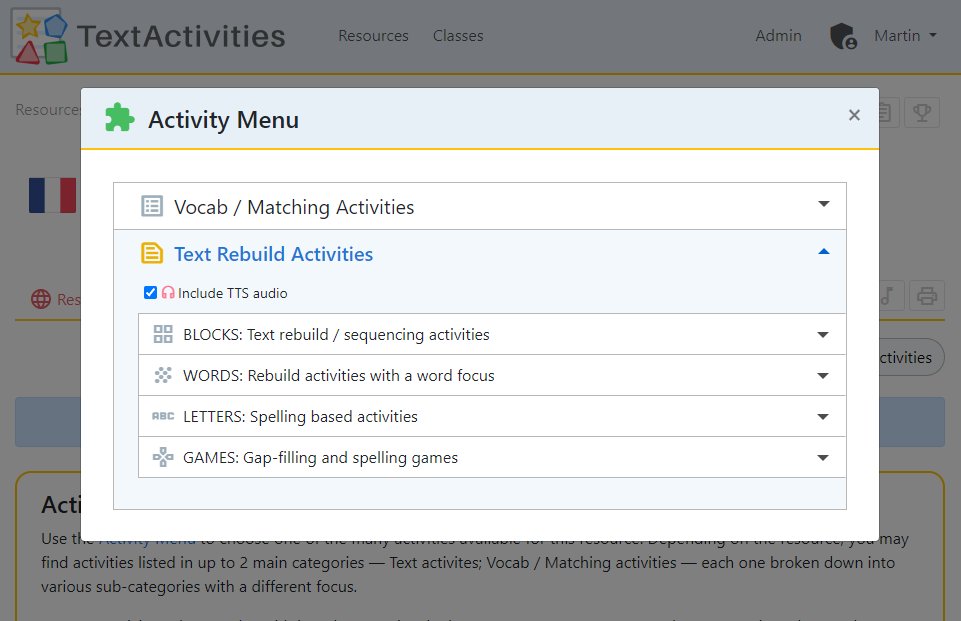Image resolution: width=961 pixels, height=621 pixels.
Task: Click the printer icon button
Action: (927, 296)
